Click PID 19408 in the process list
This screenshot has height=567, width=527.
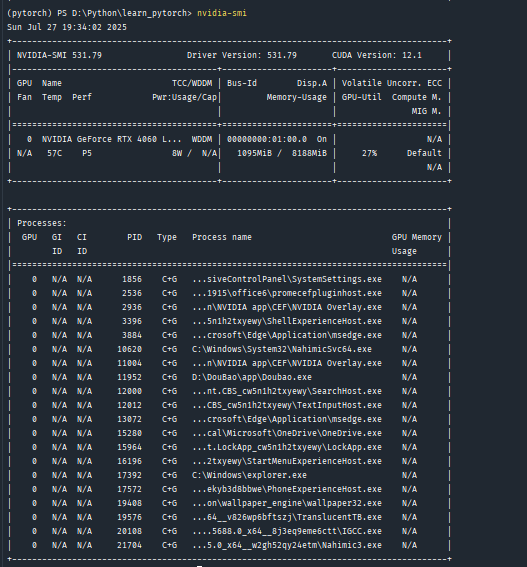pos(129,503)
